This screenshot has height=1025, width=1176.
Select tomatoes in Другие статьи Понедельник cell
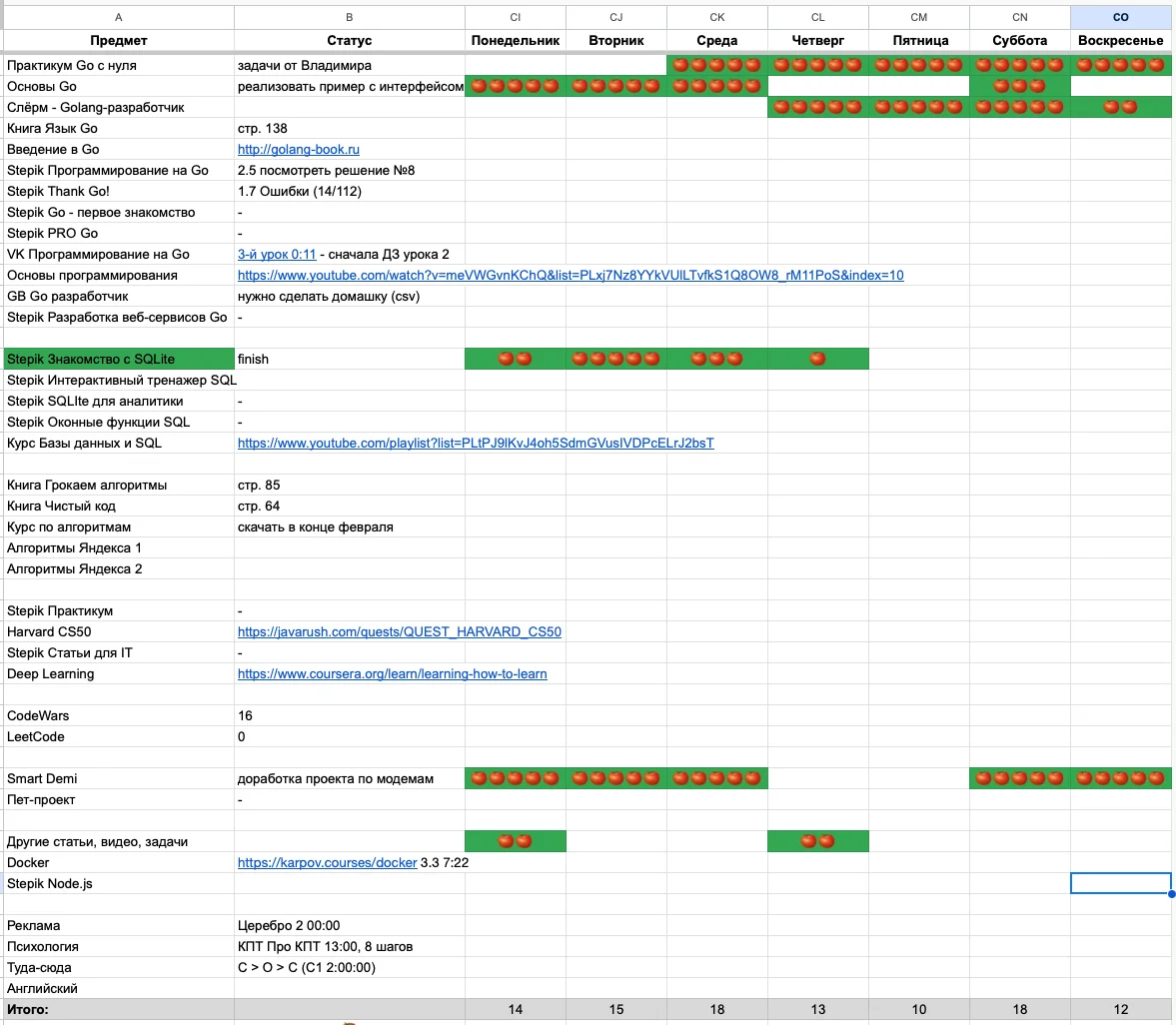pyautogui.click(x=515, y=841)
